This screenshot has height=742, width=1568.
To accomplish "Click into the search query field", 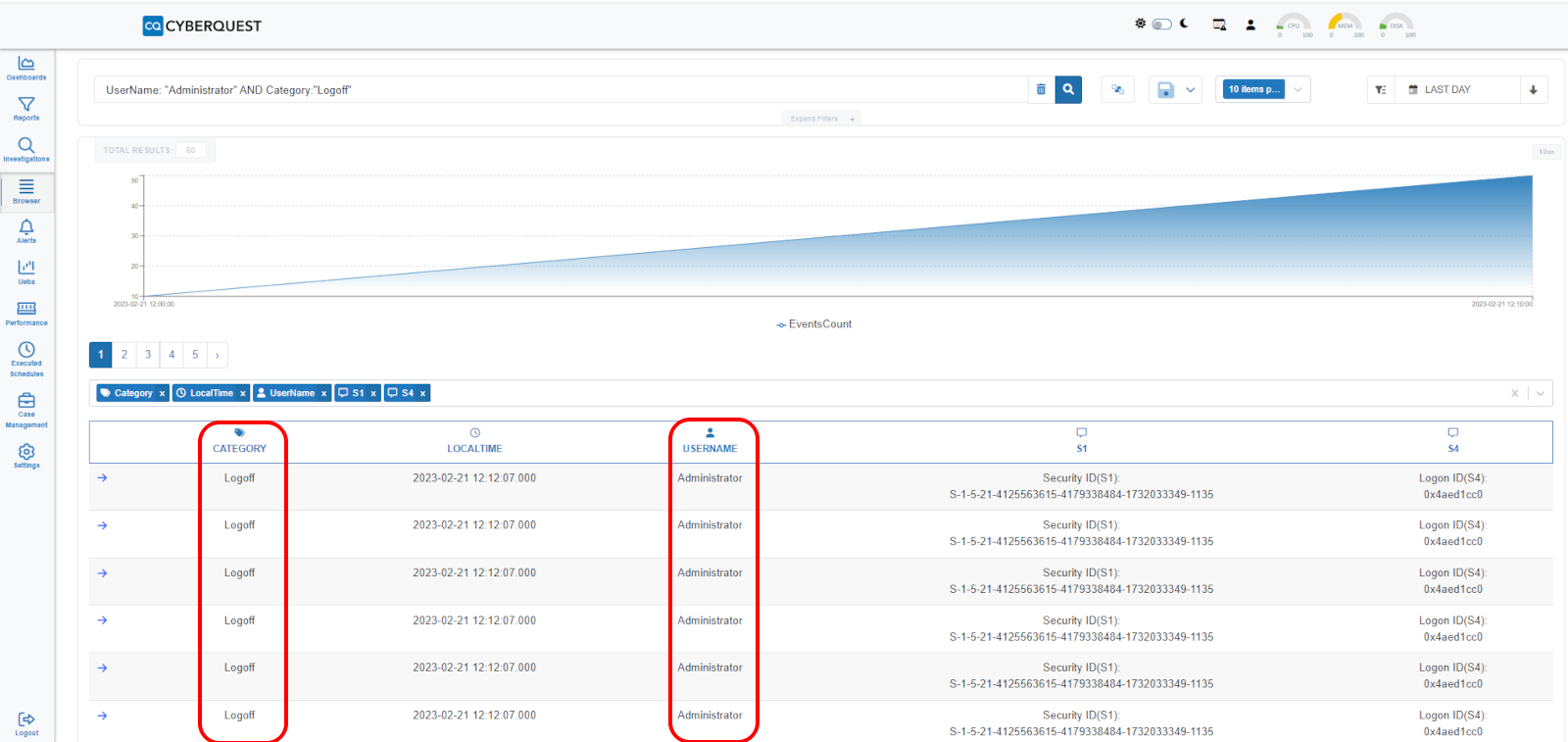I will coord(562,89).
